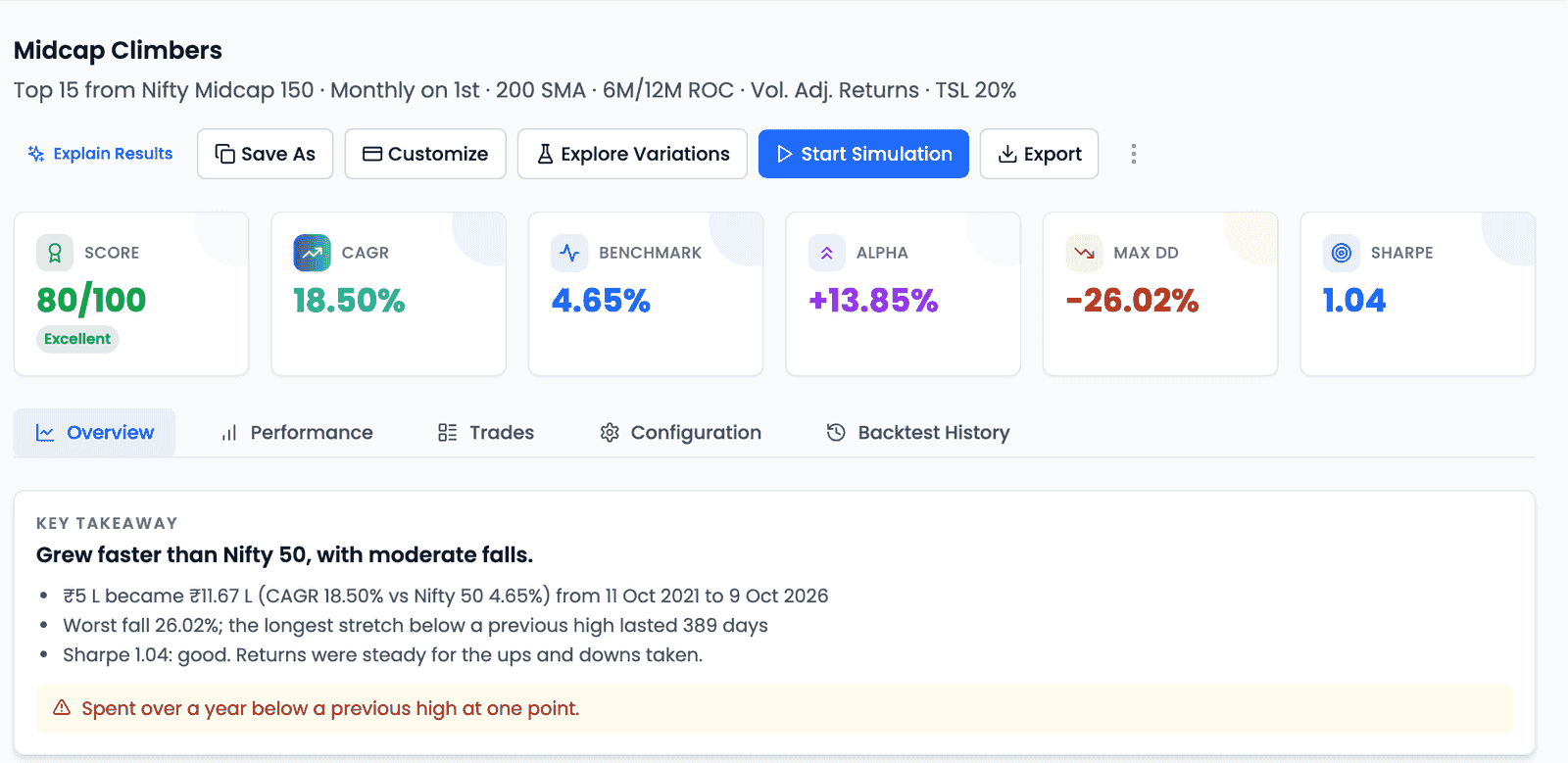Click 'Spent over a year below' warning text
The height and width of the screenshot is (763, 1568).
point(330,708)
